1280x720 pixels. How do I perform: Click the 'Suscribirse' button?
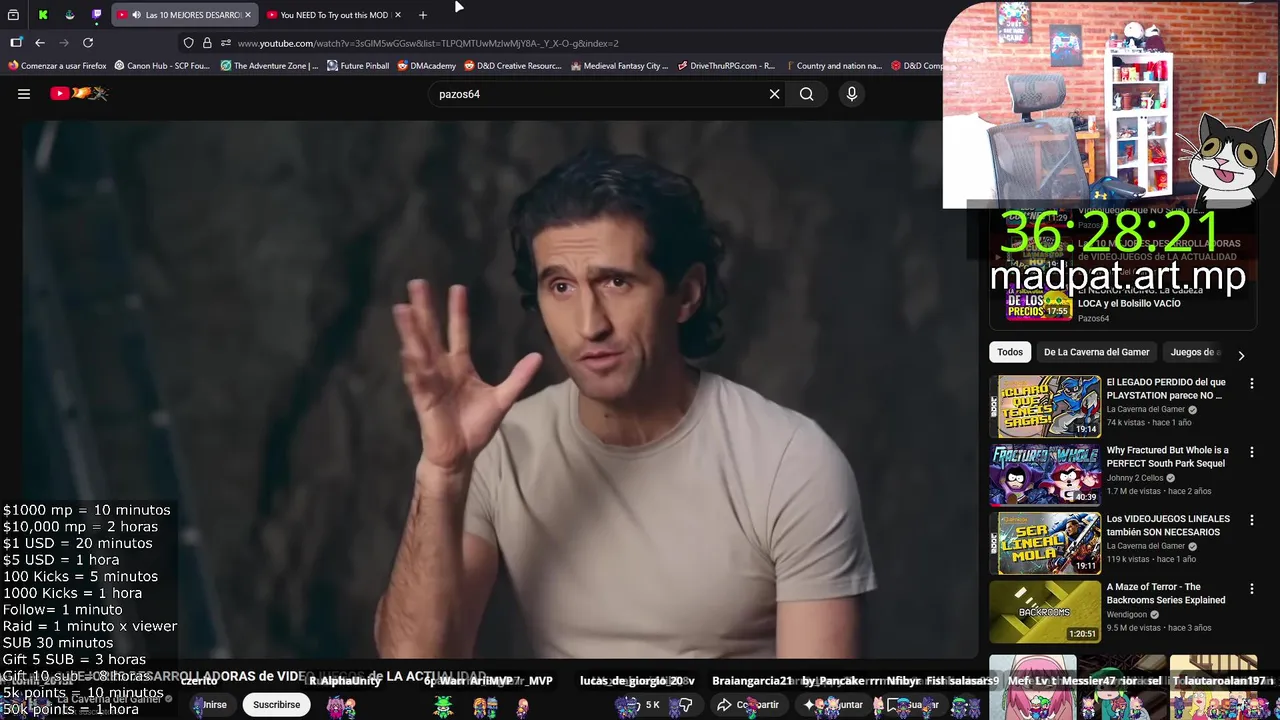pyautogui.click(x=276, y=705)
